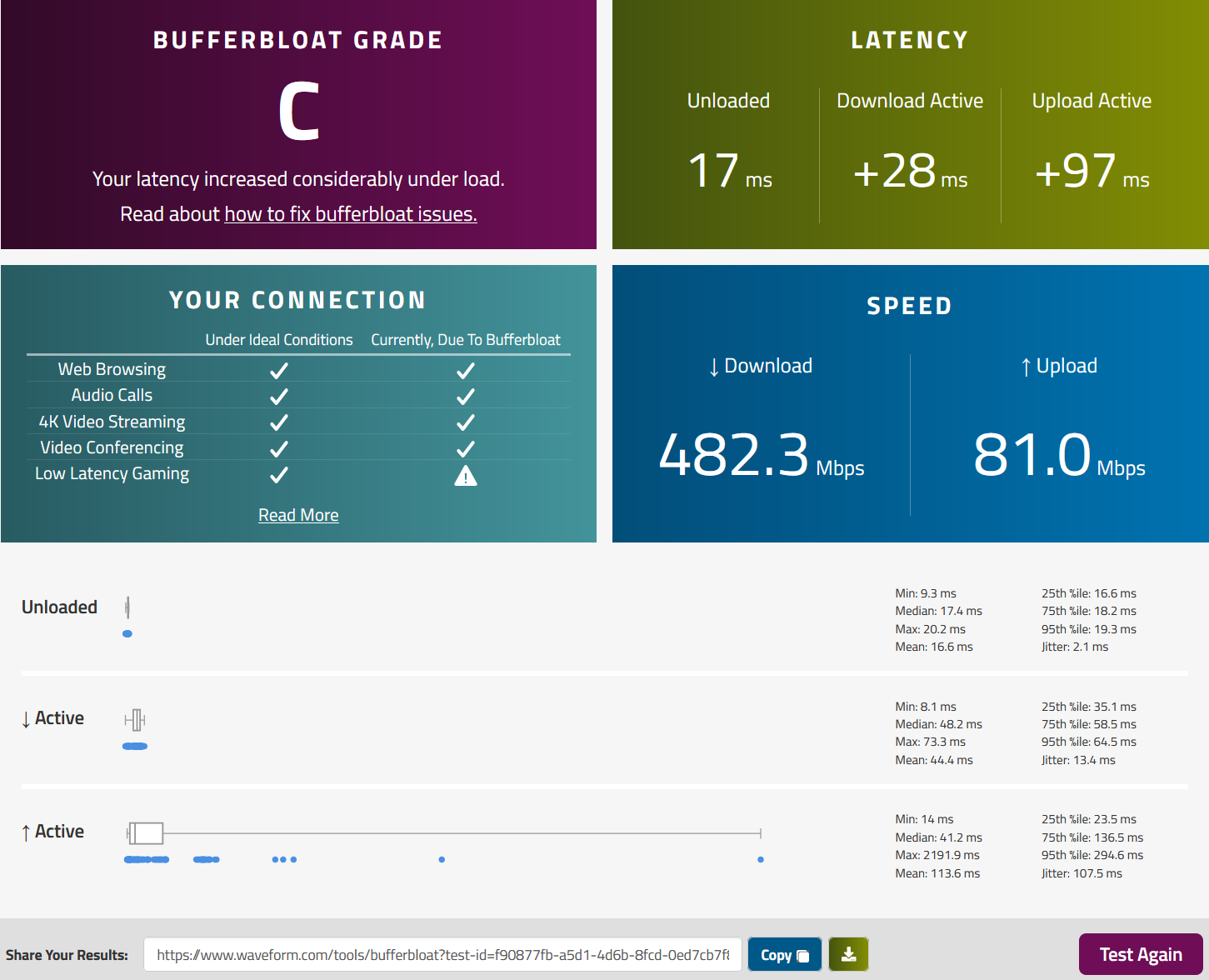This screenshot has height=980, width=1209.
Task: Click the green download results icon
Action: [848, 953]
